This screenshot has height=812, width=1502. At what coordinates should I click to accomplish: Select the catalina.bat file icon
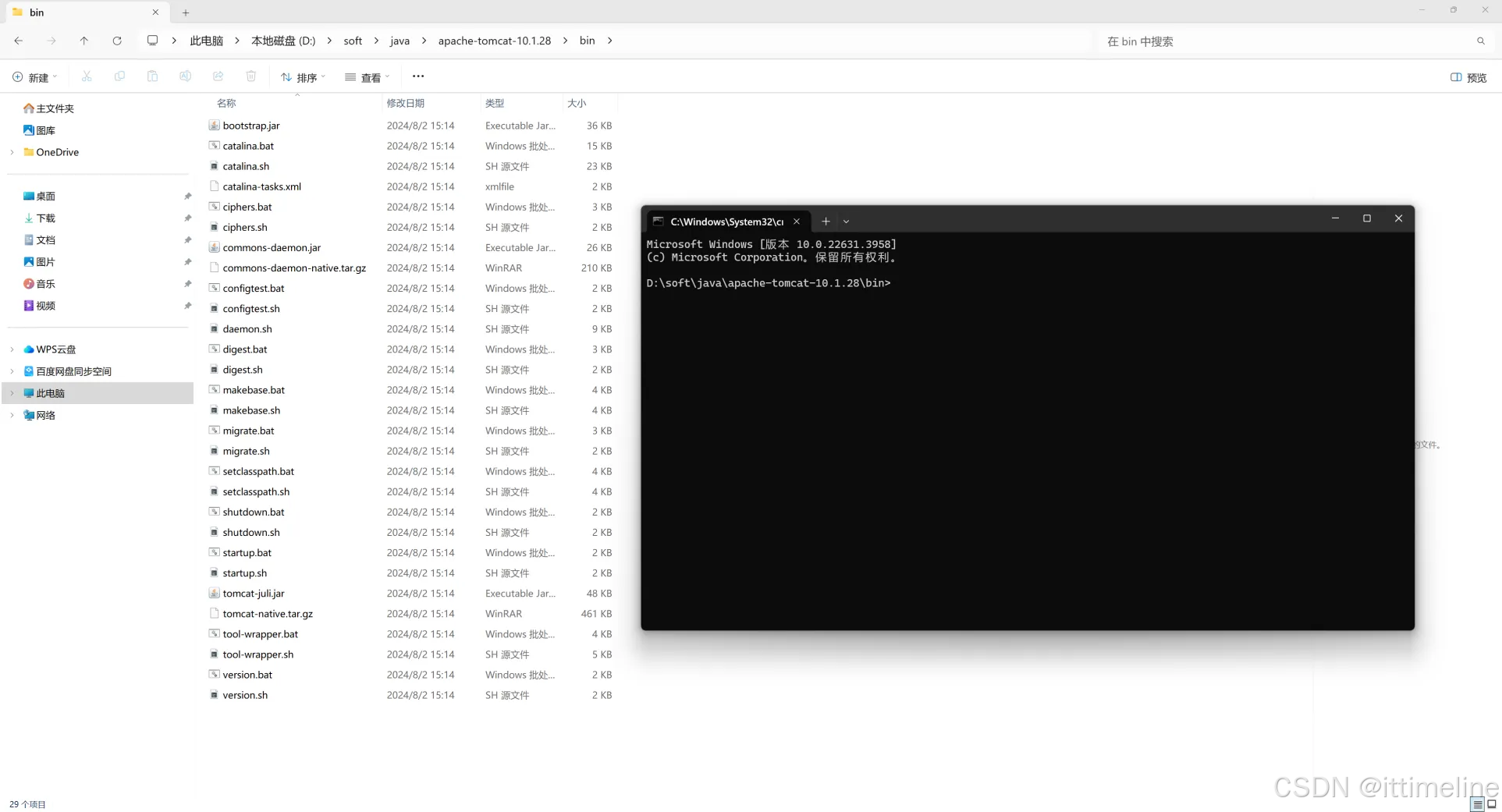point(214,146)
